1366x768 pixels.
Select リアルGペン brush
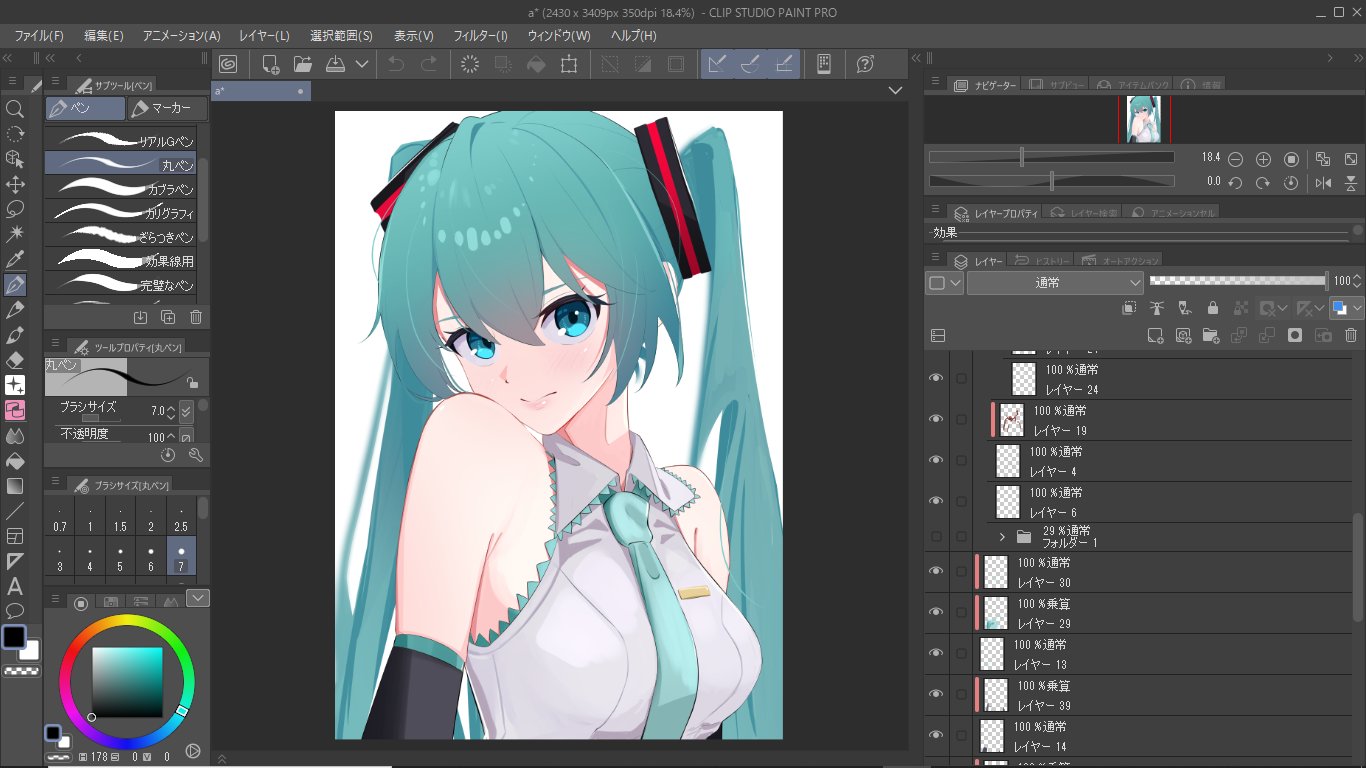click(x=120, y=141)
